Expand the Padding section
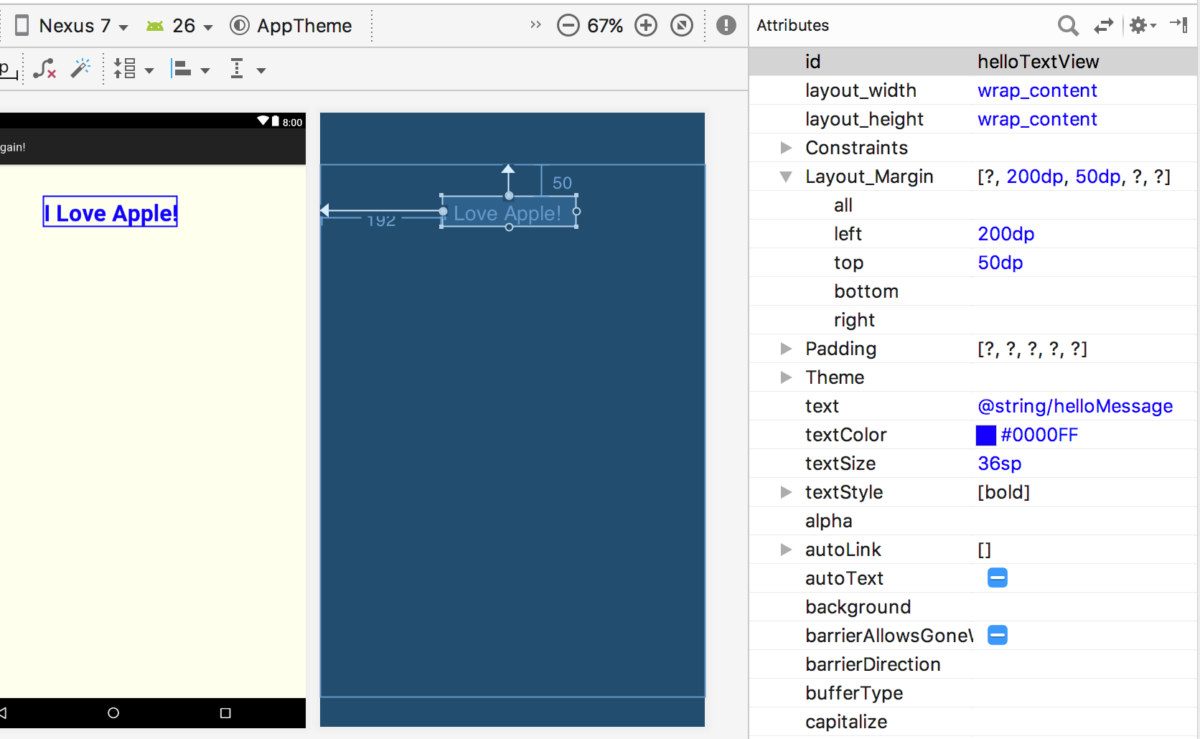 point(787,349)
